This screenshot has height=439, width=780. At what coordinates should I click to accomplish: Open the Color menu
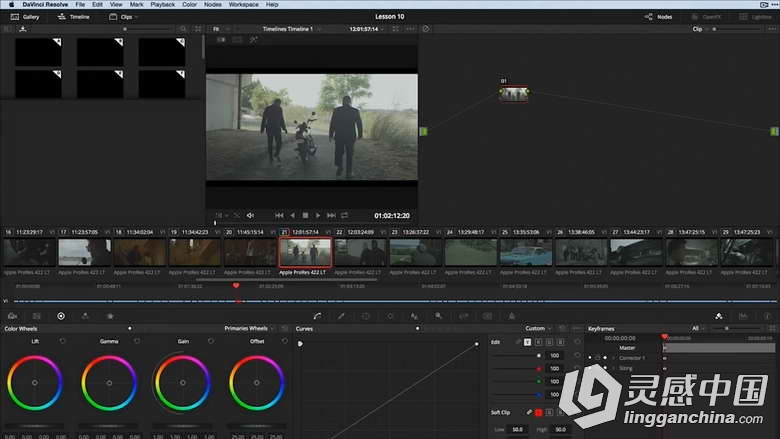pos(190,4)
